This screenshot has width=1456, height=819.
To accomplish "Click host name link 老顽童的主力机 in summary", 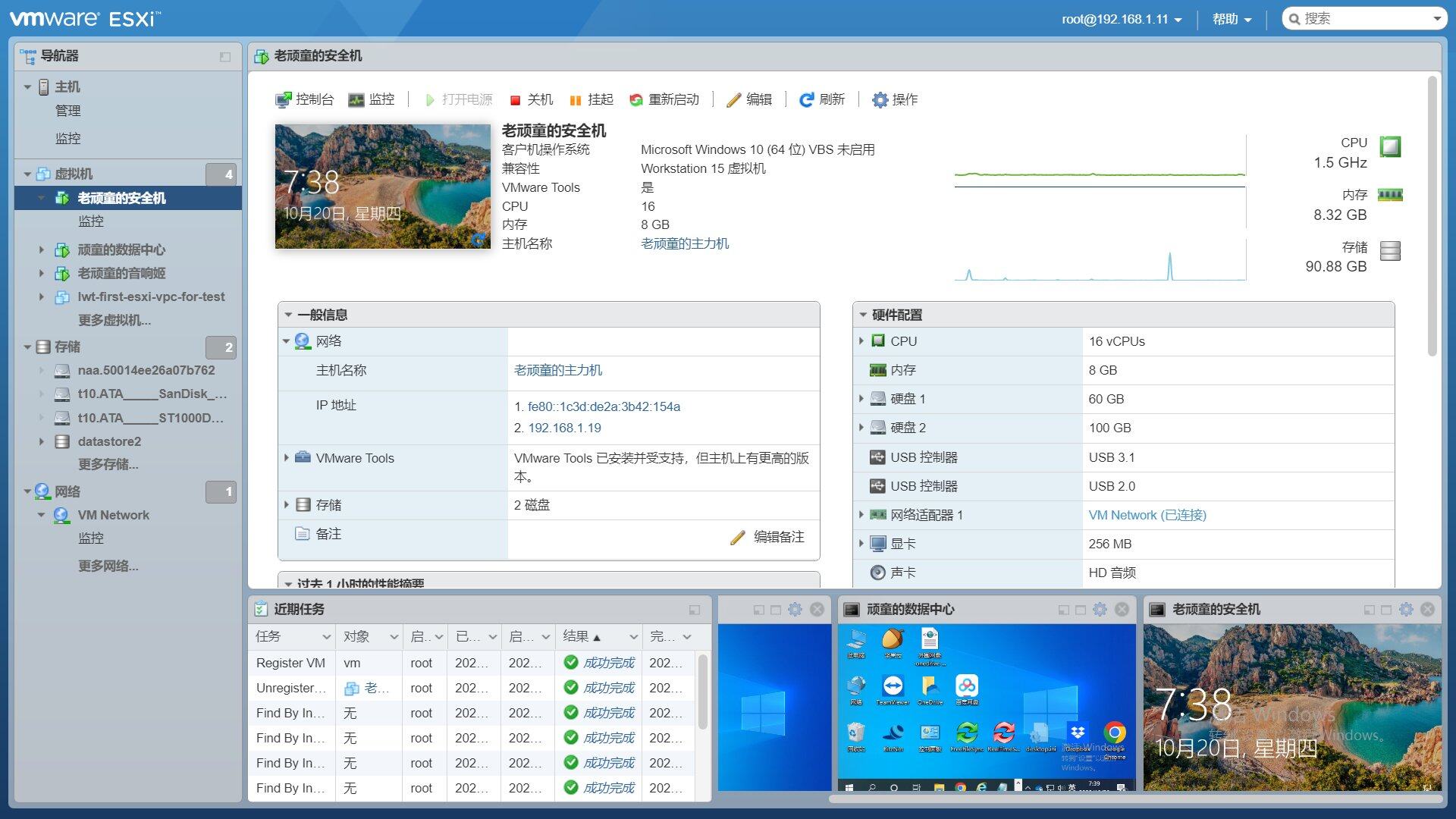I will (x=685, y=243).
